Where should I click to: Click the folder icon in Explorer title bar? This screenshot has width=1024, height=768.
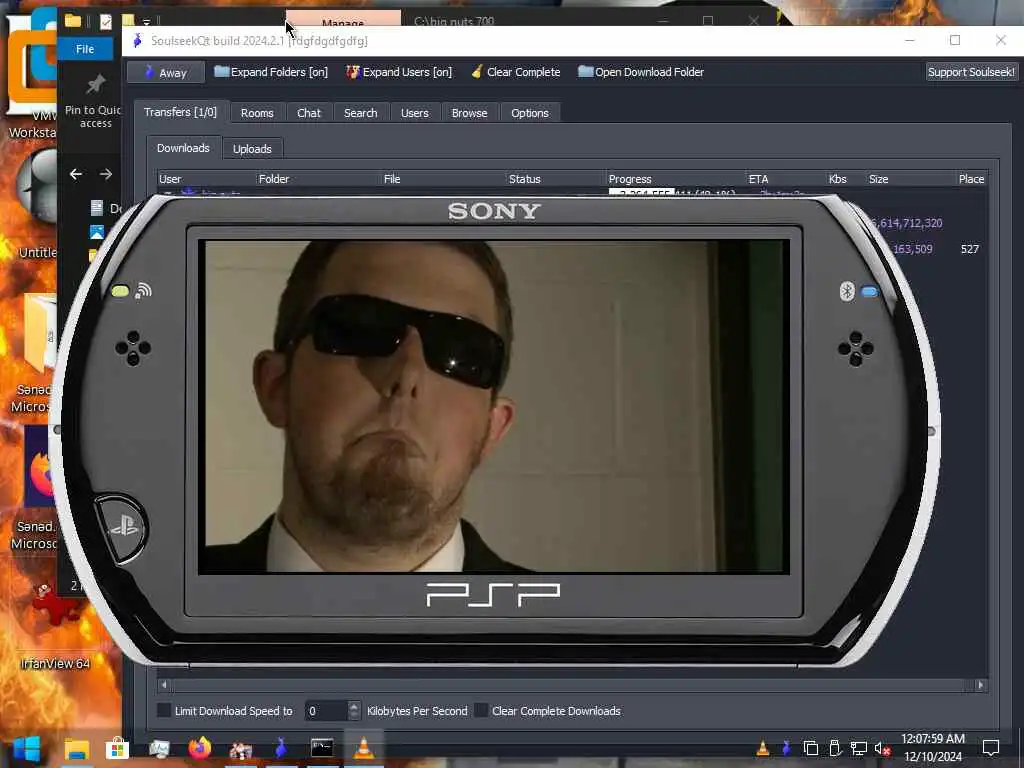pos(73,22)
